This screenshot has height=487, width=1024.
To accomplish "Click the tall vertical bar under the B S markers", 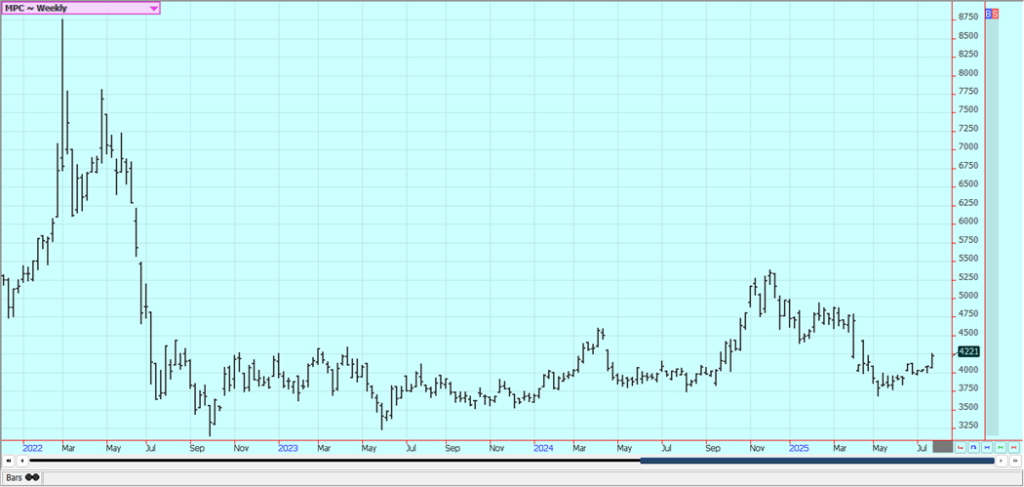I will (992, 227).
